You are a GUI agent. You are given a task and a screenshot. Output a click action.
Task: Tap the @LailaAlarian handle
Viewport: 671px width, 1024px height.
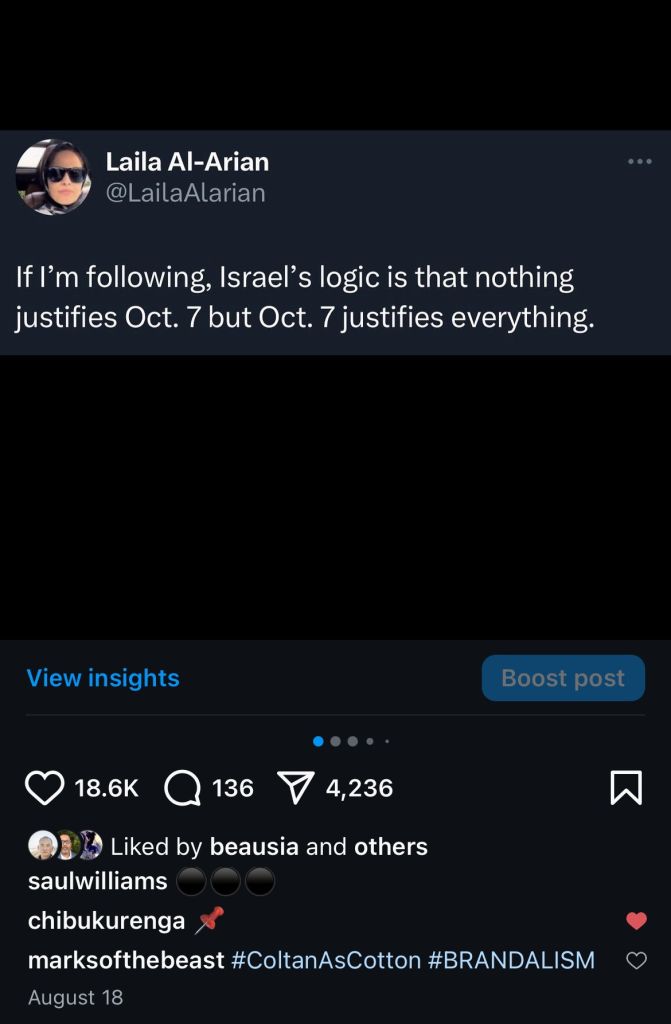186,193
